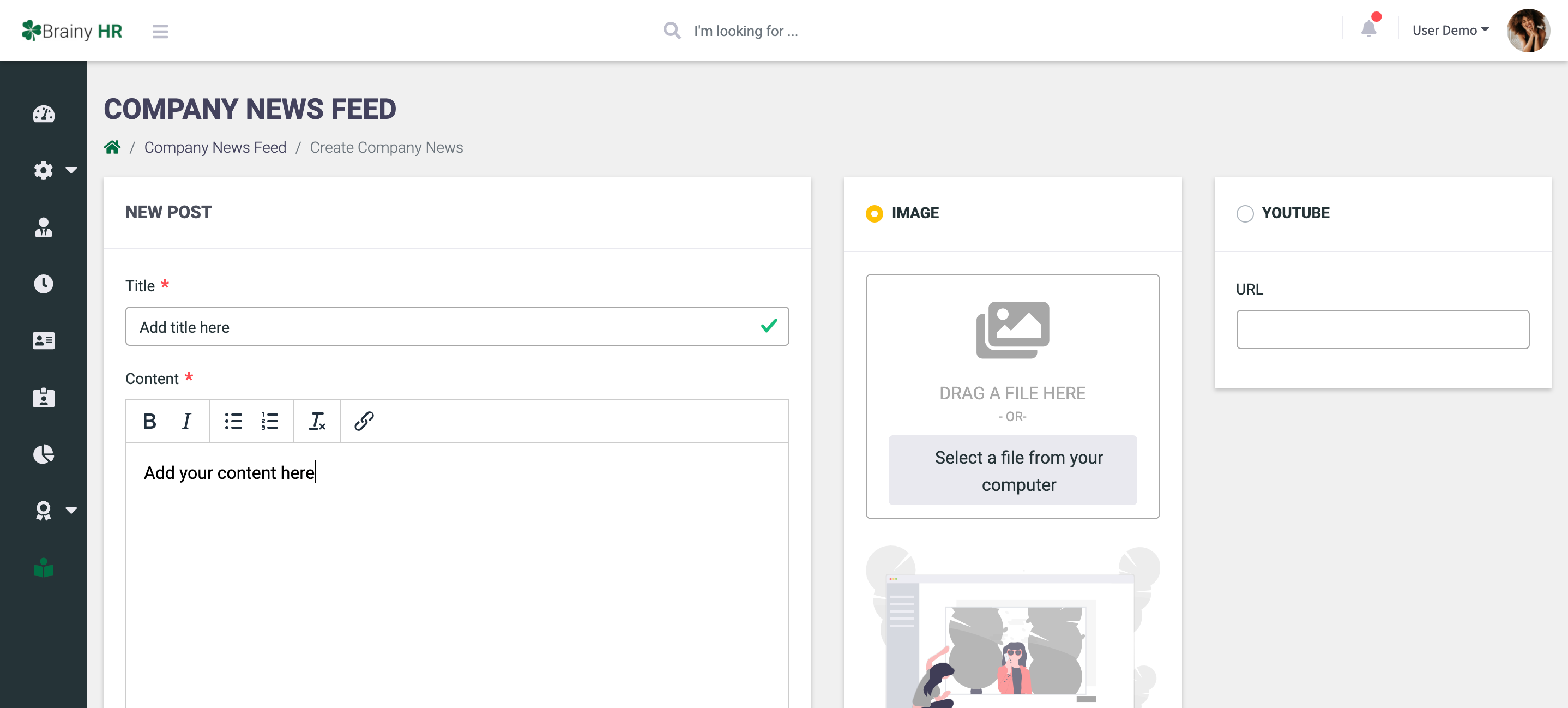1568x708 pixels.
Task: Expand the settings gear submenu arrow
Action: 71,171
